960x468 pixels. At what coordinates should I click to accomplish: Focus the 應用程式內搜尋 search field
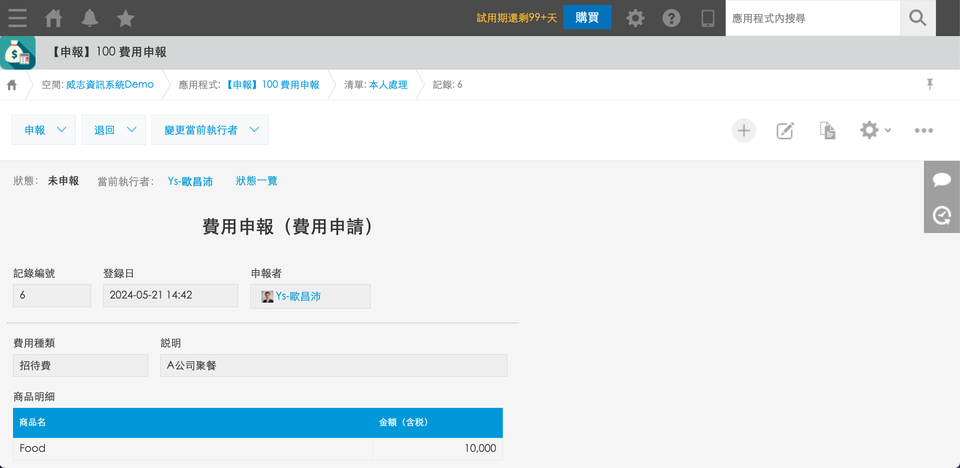pos(812,18)
